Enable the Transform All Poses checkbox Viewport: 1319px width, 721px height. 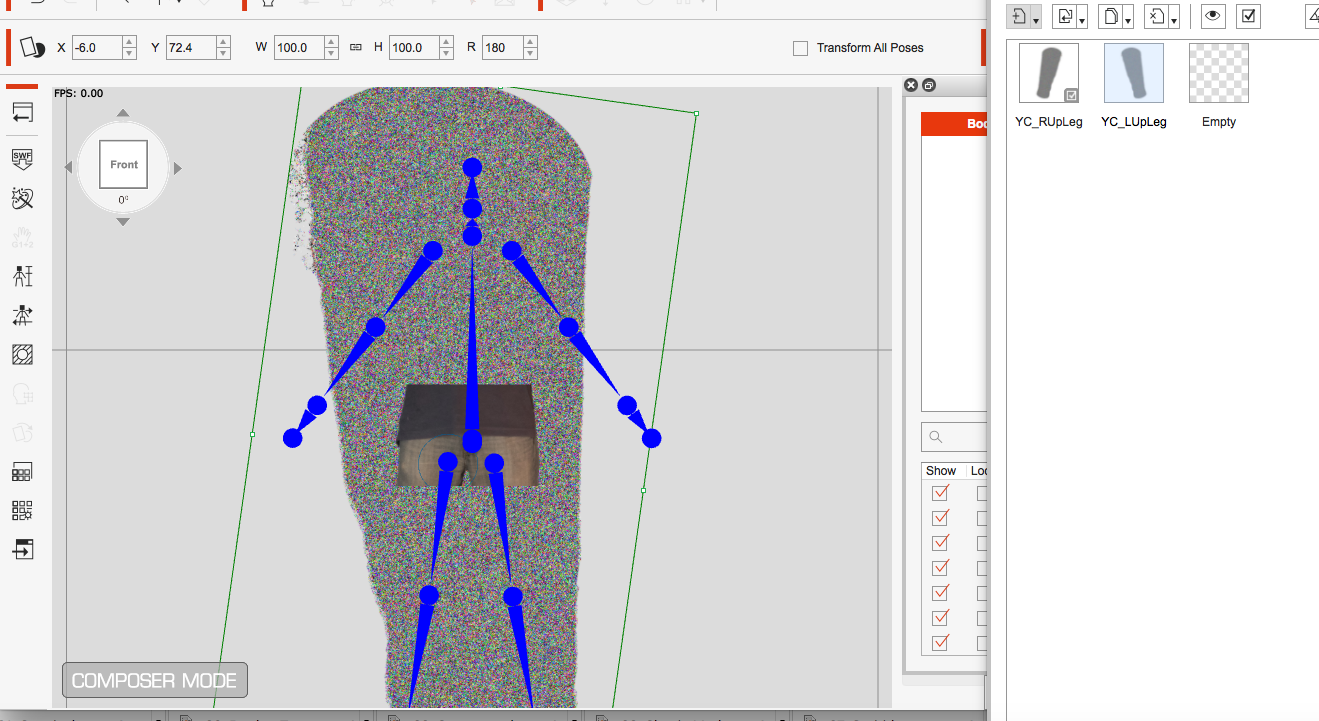tap(800, 48)
